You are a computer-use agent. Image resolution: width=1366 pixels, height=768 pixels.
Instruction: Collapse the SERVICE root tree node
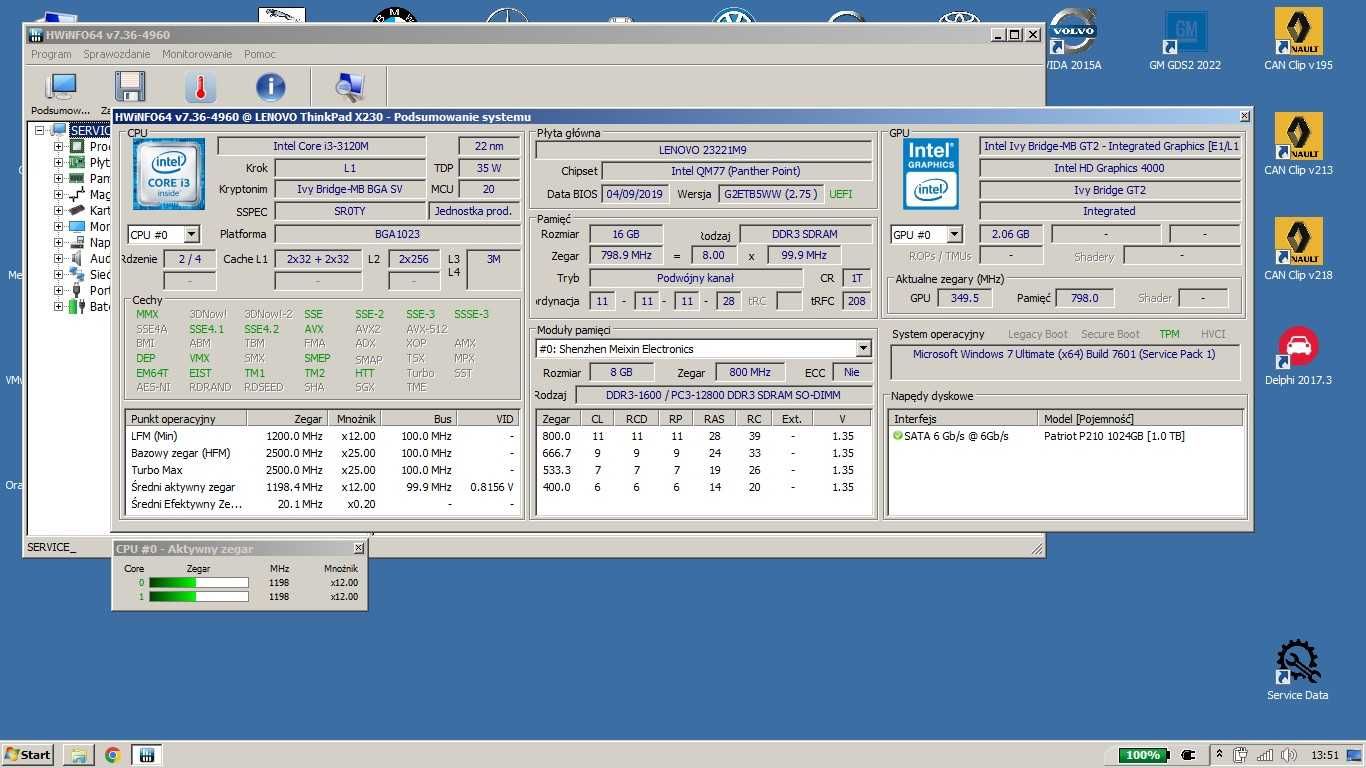coord(40,130)
